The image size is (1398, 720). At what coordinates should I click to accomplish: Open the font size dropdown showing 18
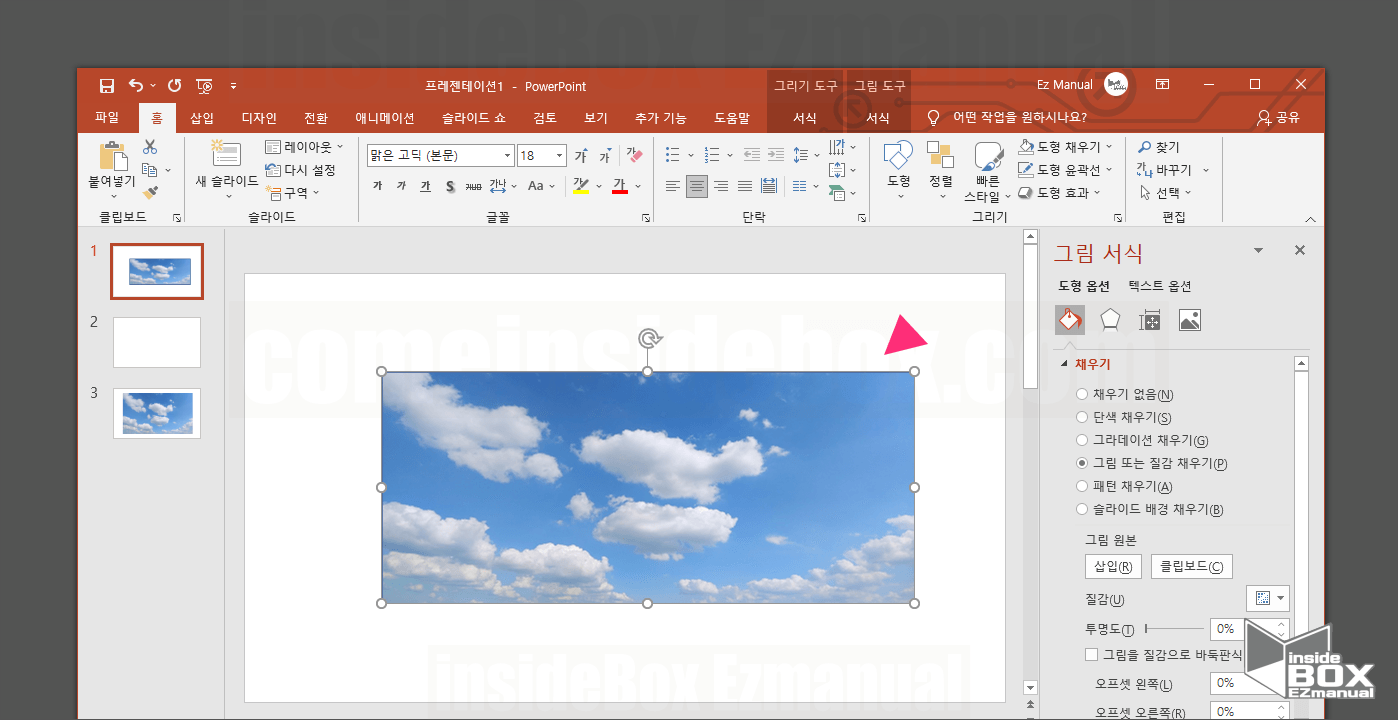pos(559,156)
